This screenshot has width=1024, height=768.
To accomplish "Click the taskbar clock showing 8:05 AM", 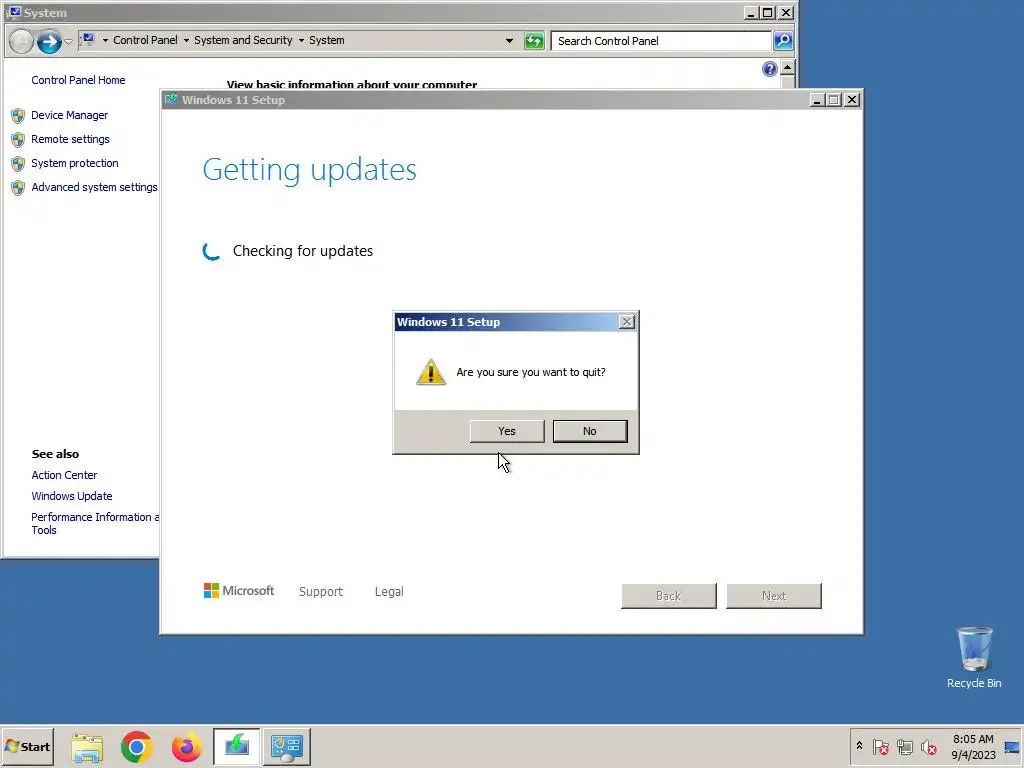I will point(973,746).
